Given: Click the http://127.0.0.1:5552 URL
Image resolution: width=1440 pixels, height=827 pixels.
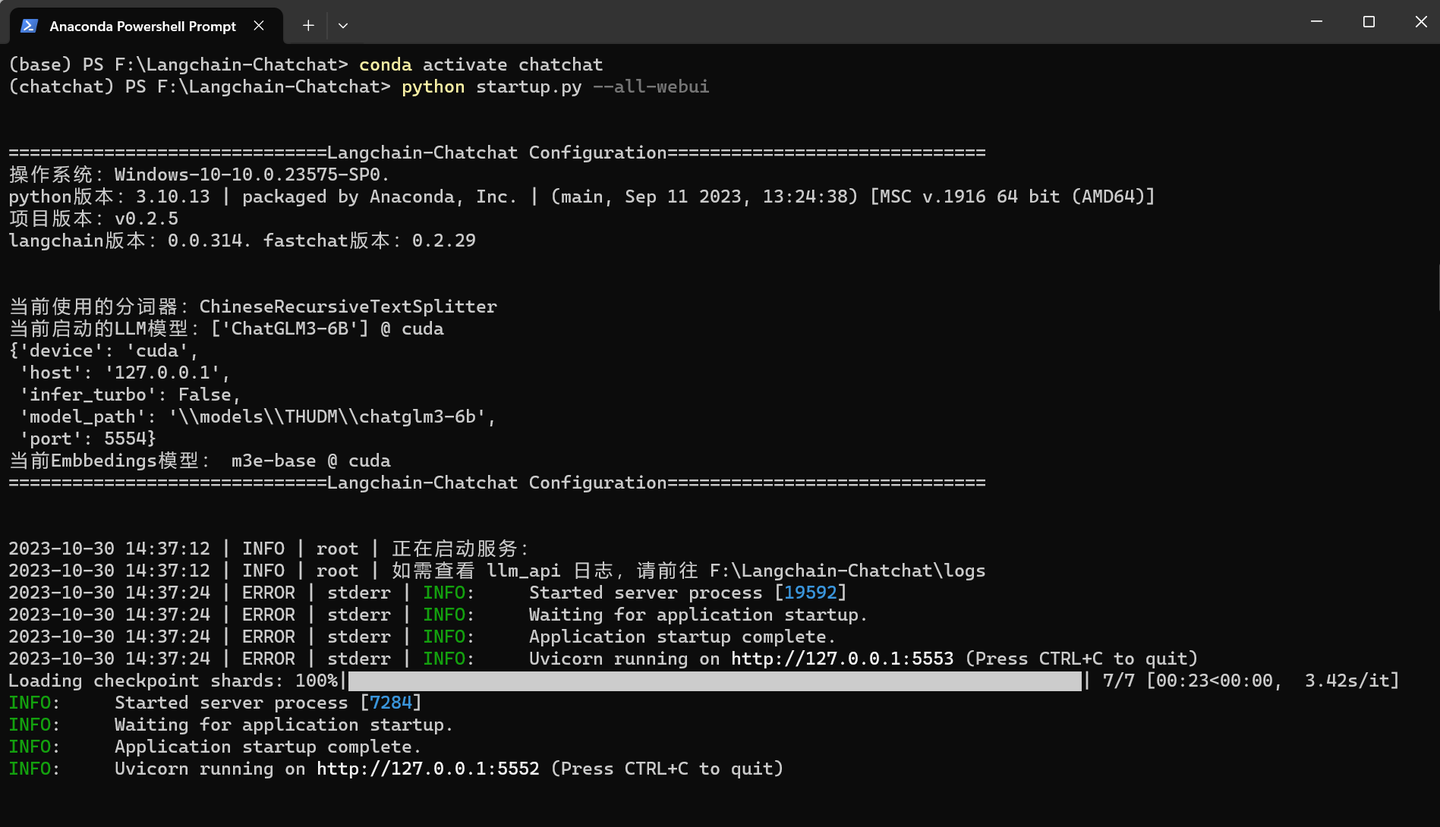Looking at the screenshot, I should tap(428, 769).
